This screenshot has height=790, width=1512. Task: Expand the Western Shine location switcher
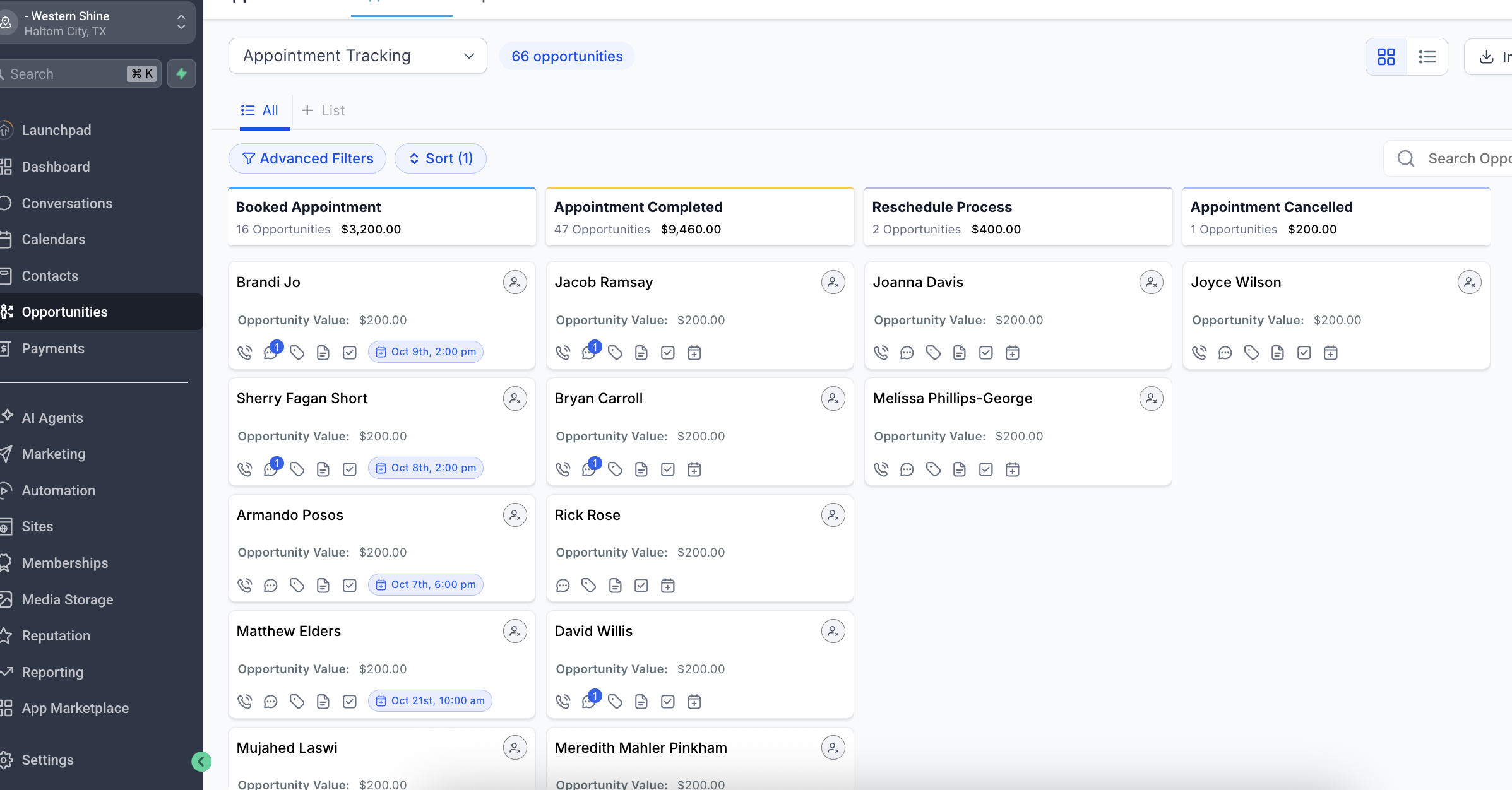point(181,22)
